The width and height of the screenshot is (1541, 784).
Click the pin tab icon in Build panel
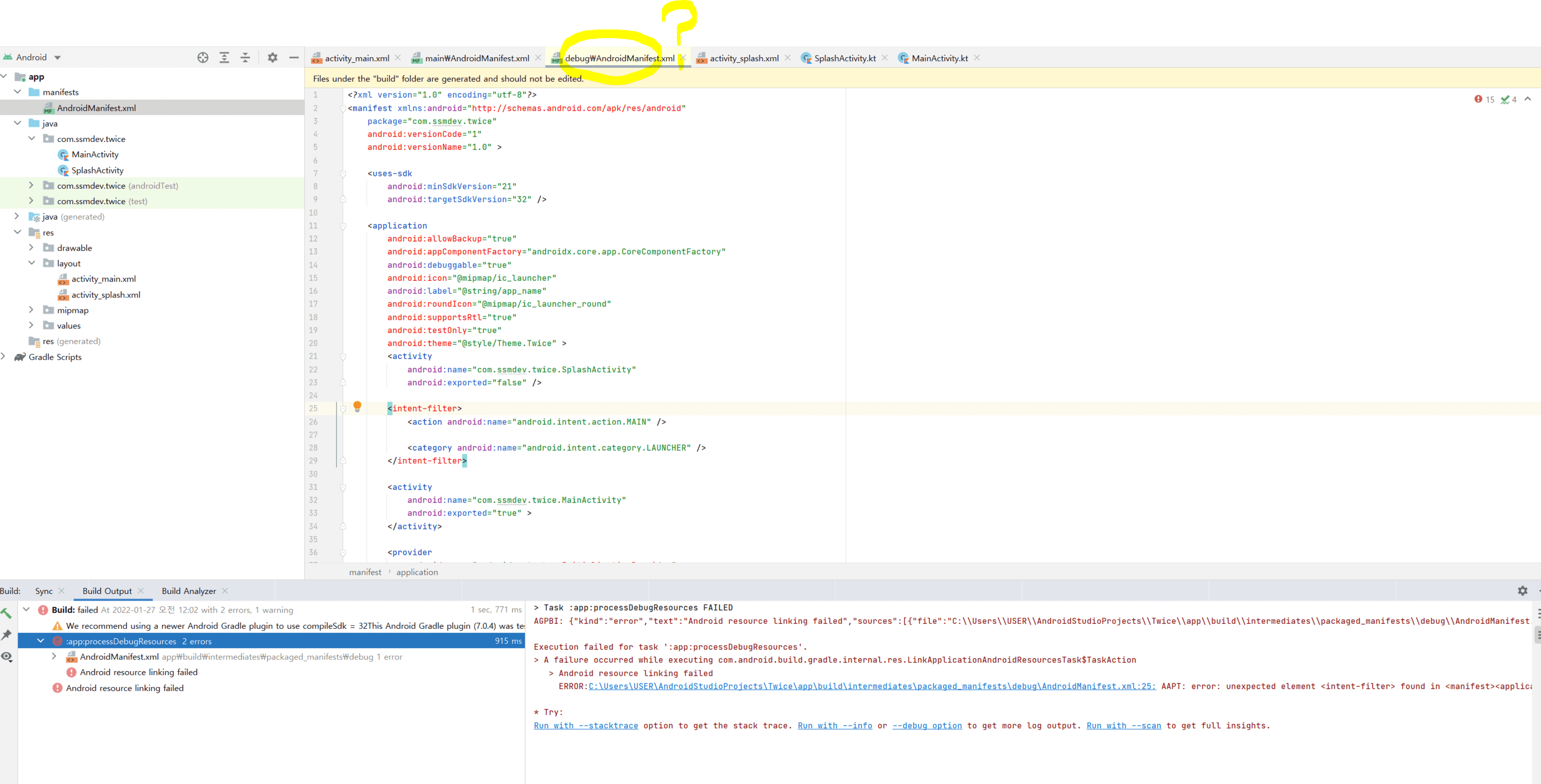[7, 635]
